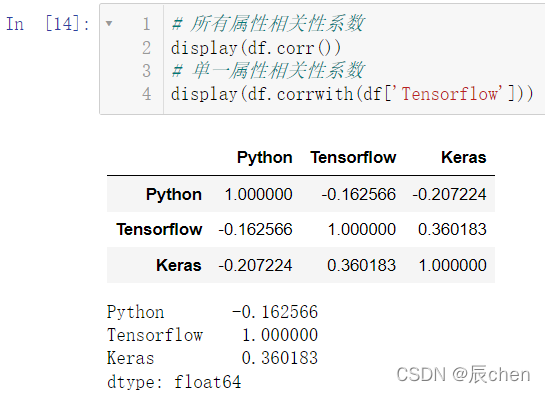
Task: Select the Python row label
Action: coord(174,195)
